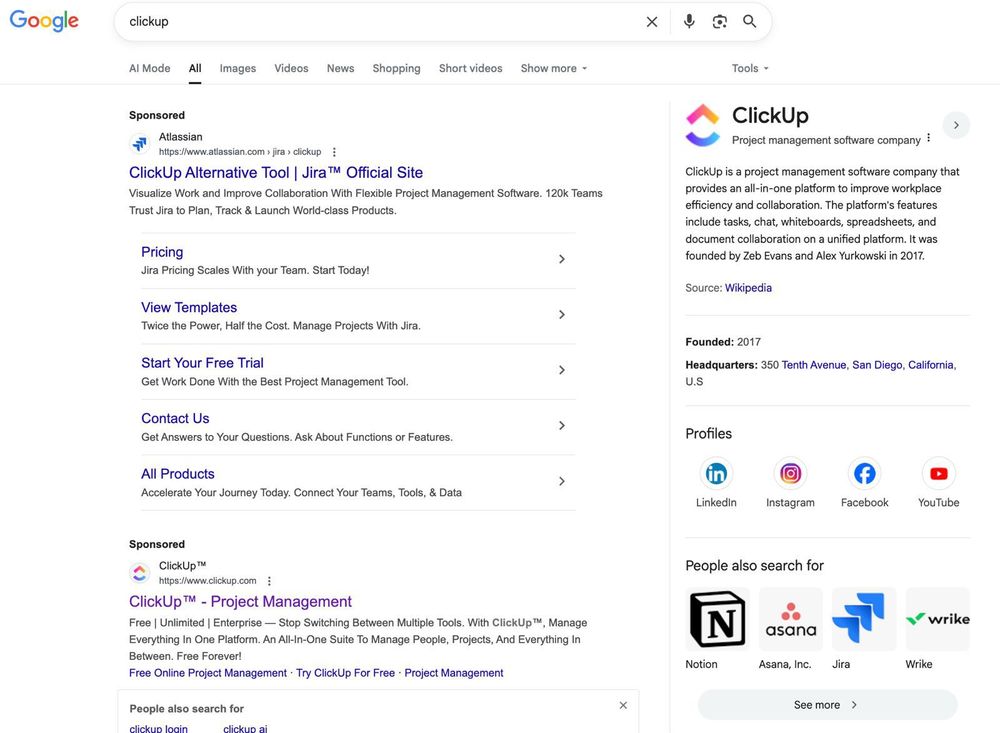This screenshot has height=733, width=1000.
Task: Expand the ClickUp knowledge panel arrow button
Action: pyautogui.click(x=956, y=125)
